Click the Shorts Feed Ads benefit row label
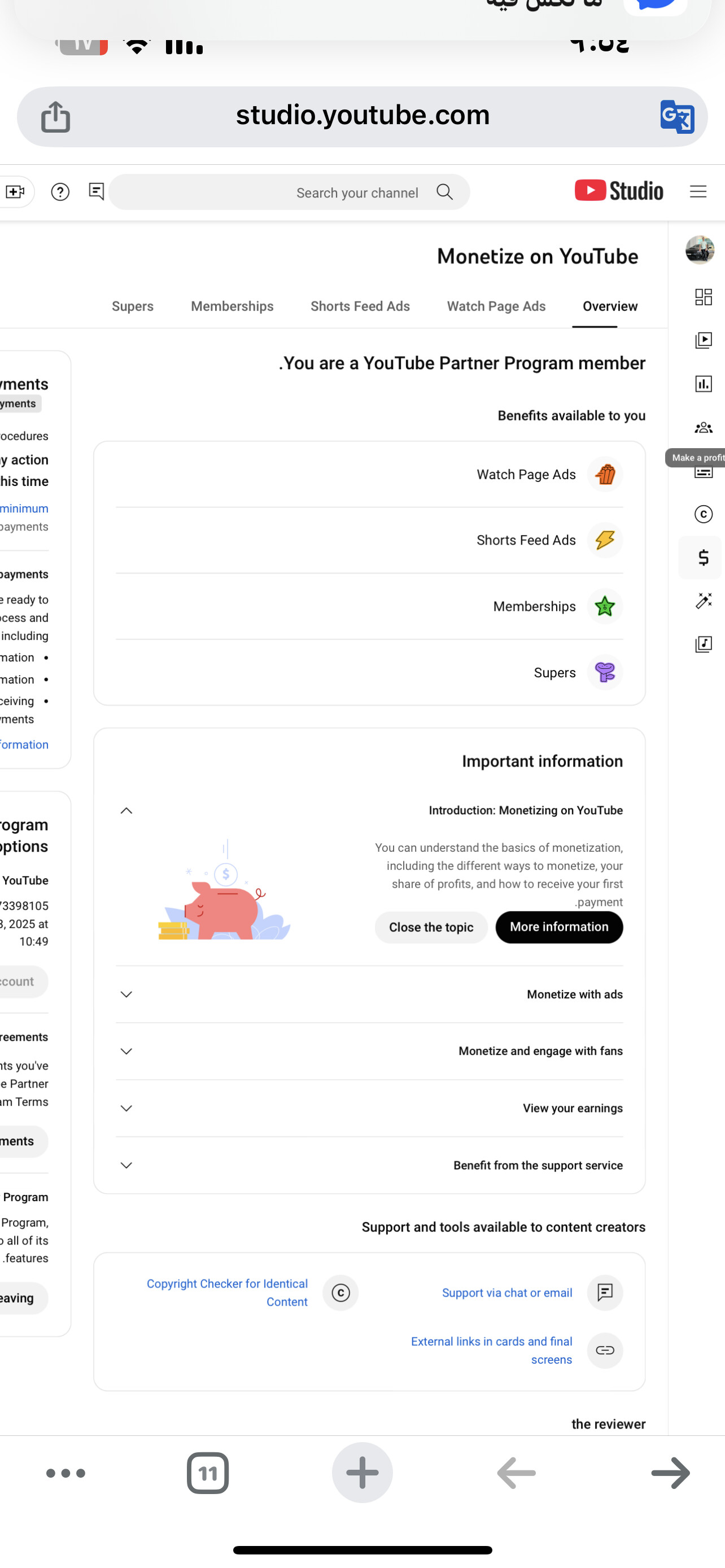725x1568 pixels. pyautogui.click(x=526, y=540)
